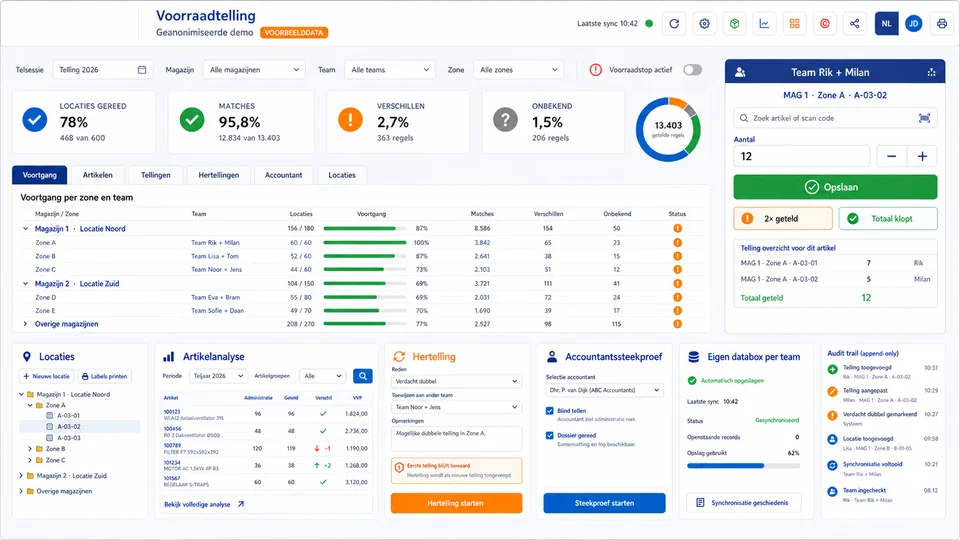Click the Nieuwe locatie button

coord(47,377)
